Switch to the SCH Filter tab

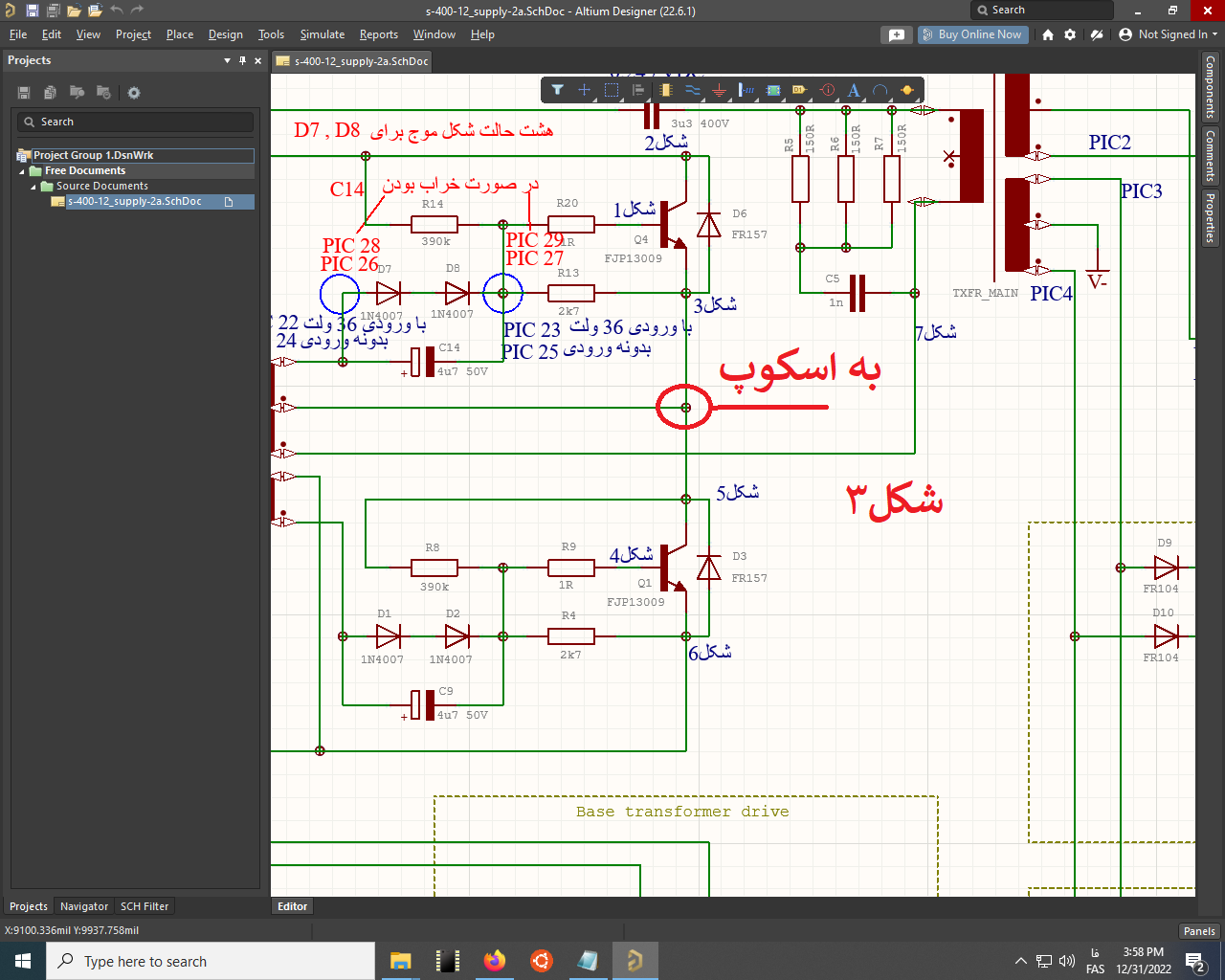click(x=145, y=906)
